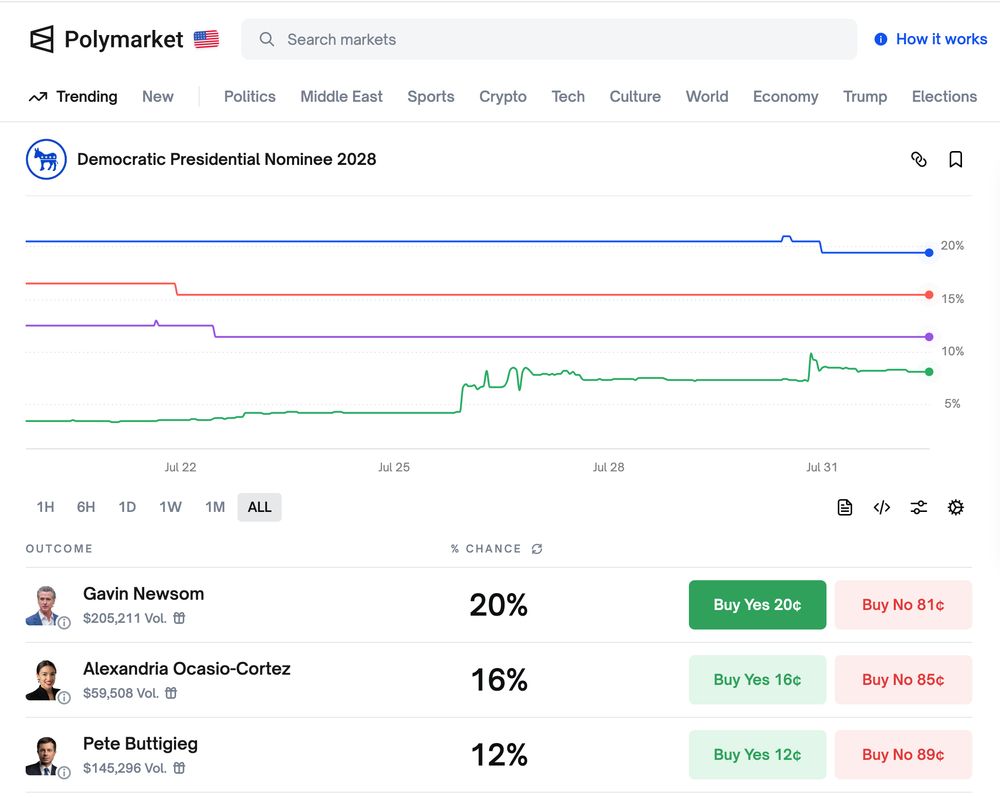Buy No 85¢ for Ocasio-Cortez
Viewport: 1000px width, 797px height.
[x=903, y=680]
